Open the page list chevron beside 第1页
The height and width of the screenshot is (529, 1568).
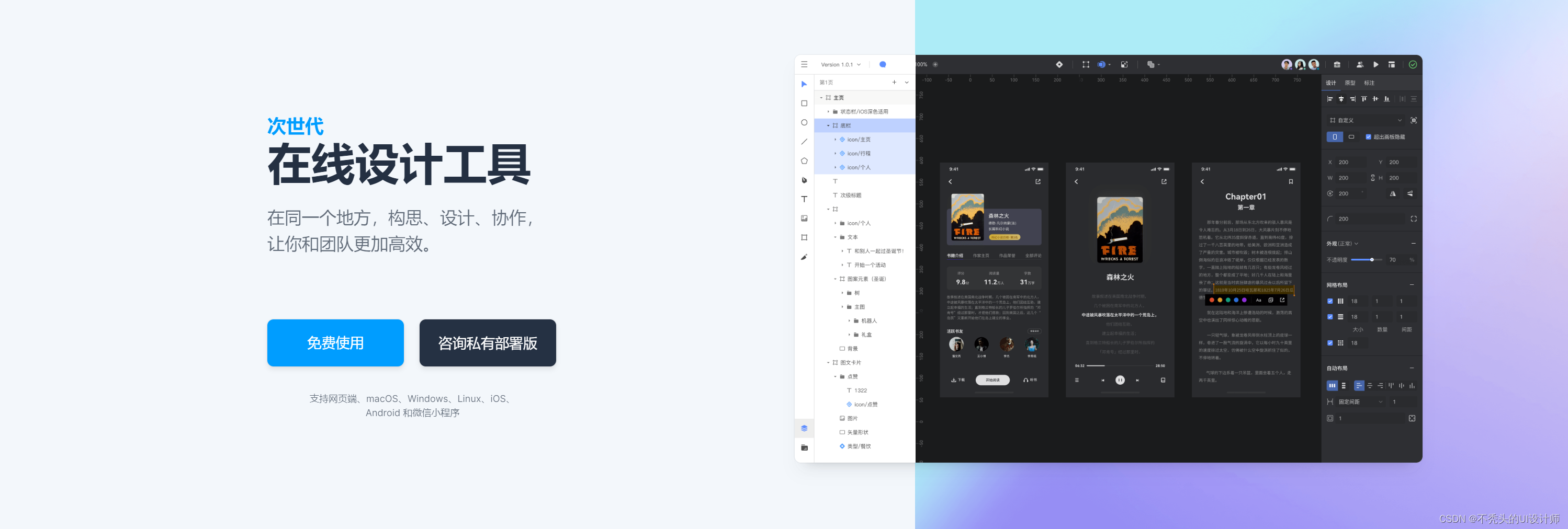coord(906,82)
